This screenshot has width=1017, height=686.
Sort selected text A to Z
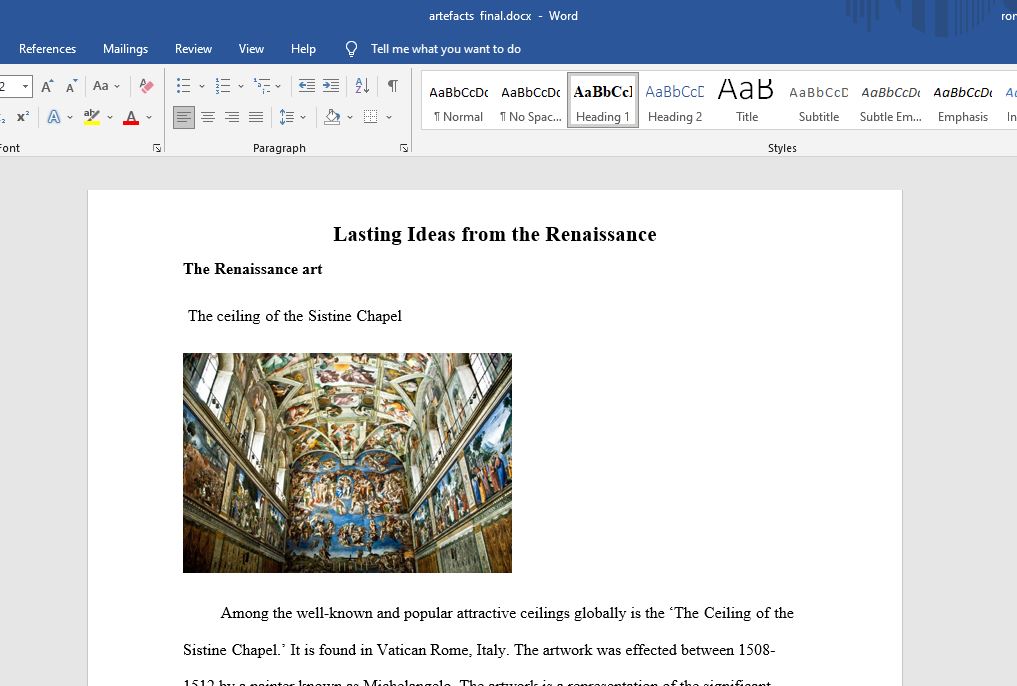362,86
